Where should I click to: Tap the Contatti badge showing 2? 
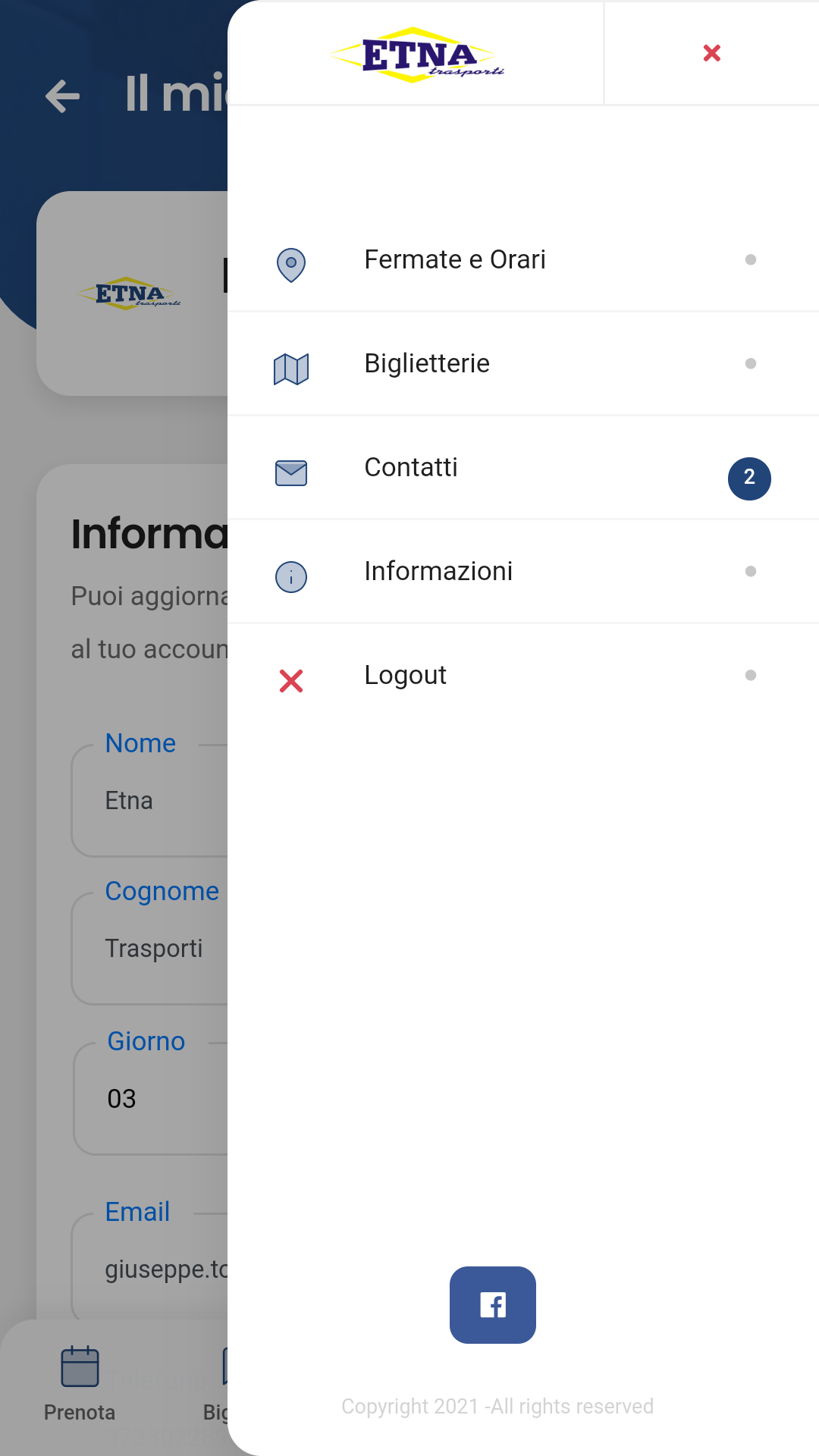tap(749, 479)
